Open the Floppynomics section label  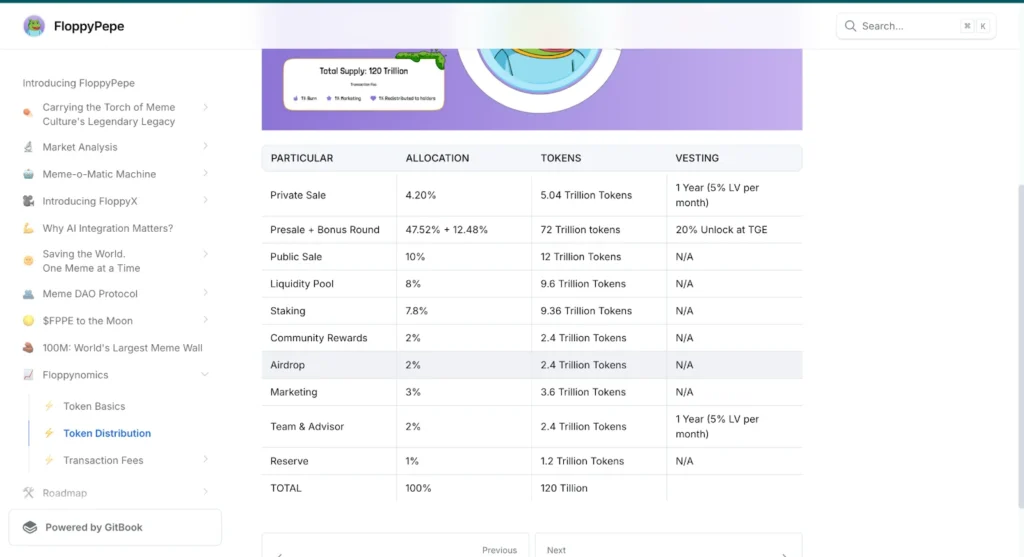[75, 375]
